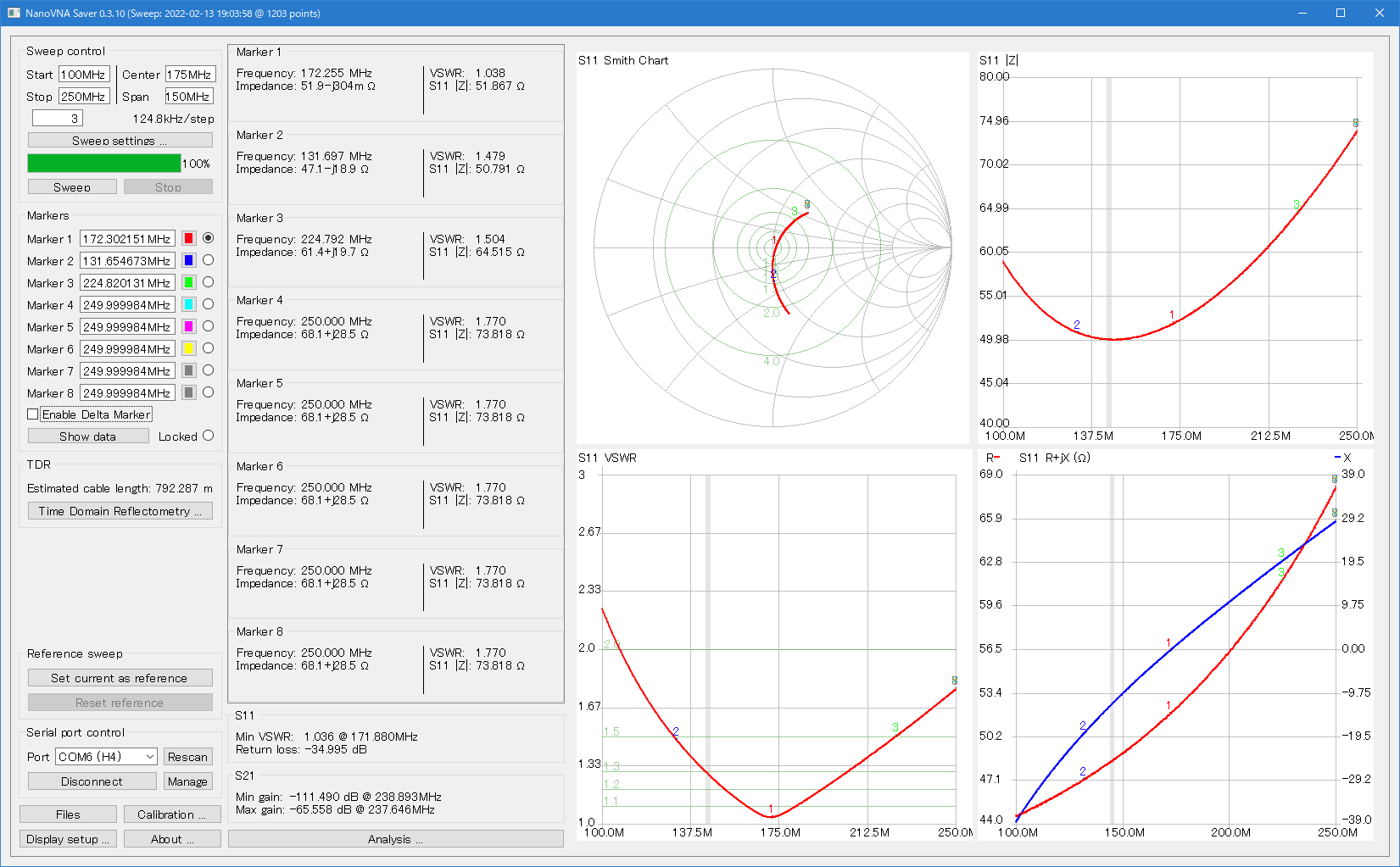Image resolution: width=1400 pixels, height=867 pixels.
Task: Click the Min VSWR 1.036 readout
Action: pos(326,736)
